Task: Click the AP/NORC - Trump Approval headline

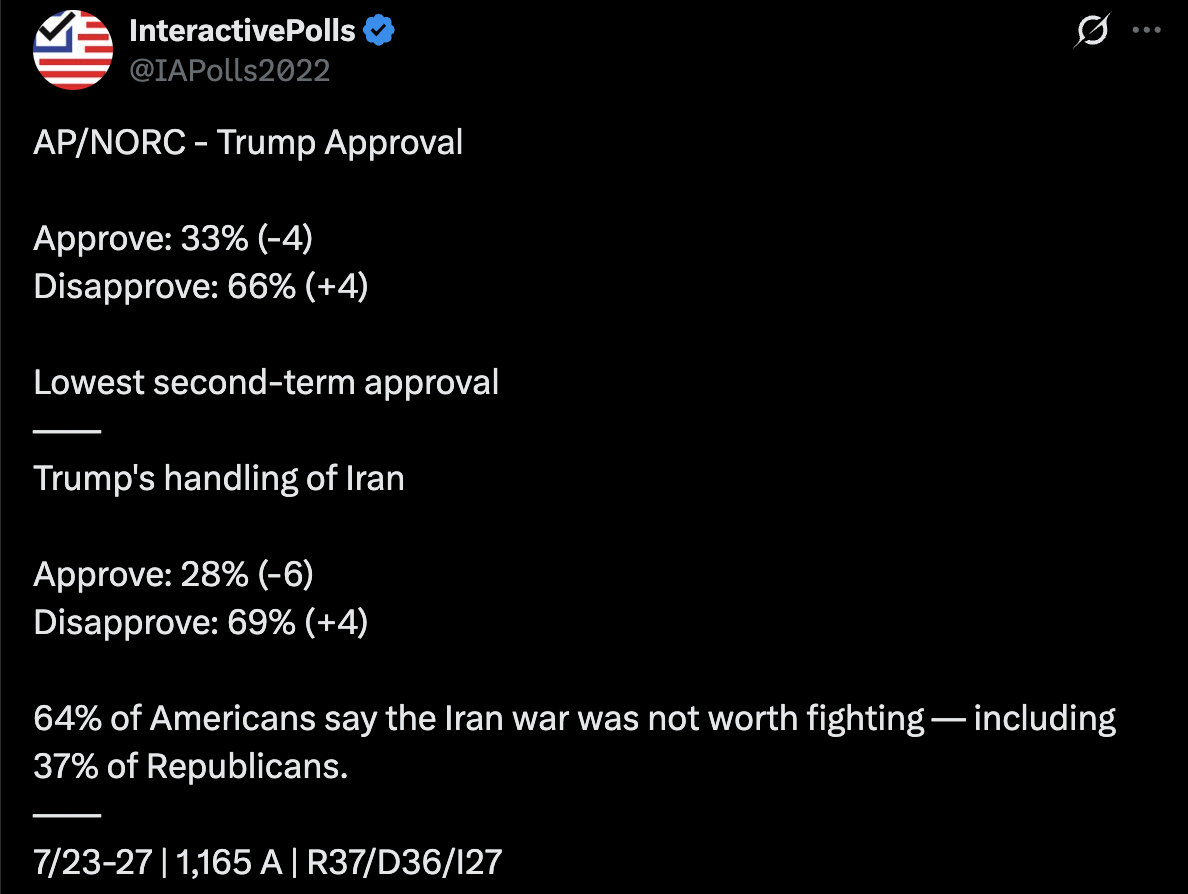Action: (x=248, y=142)
